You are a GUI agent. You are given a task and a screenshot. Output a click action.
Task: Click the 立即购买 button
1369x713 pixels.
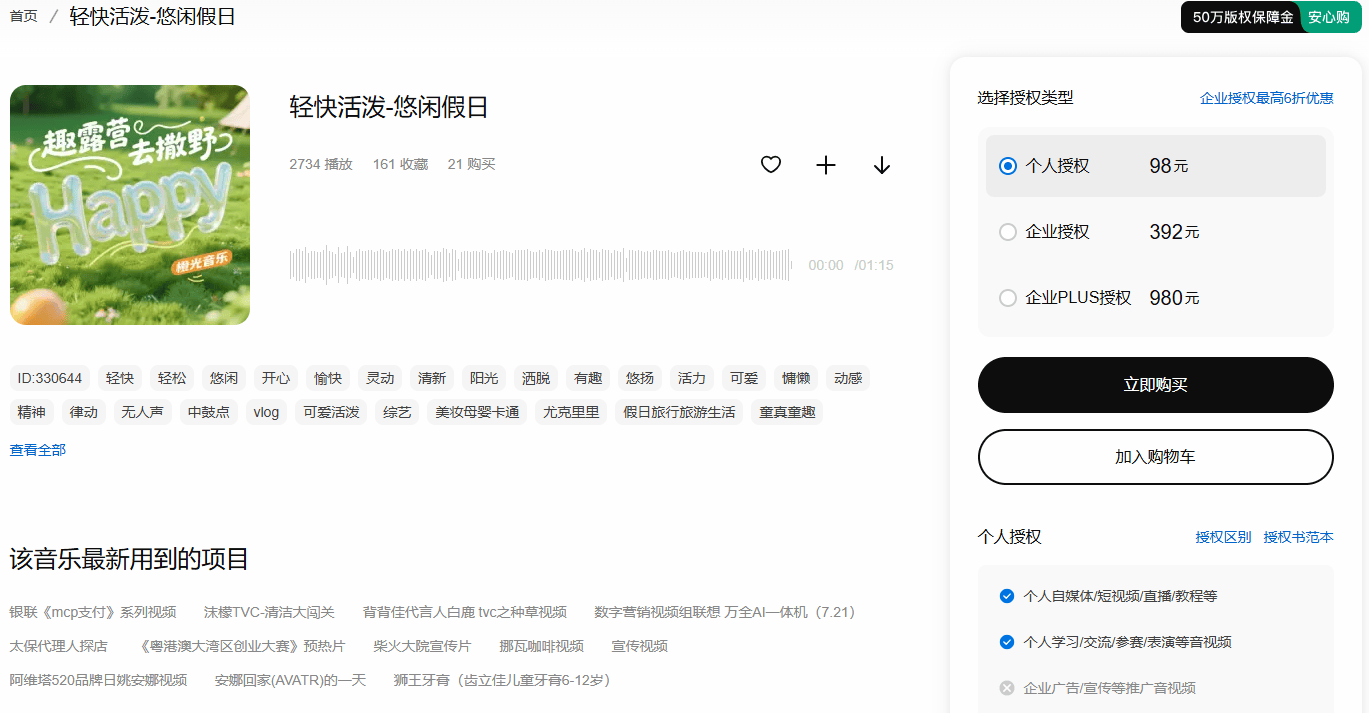coord(1155,385)
